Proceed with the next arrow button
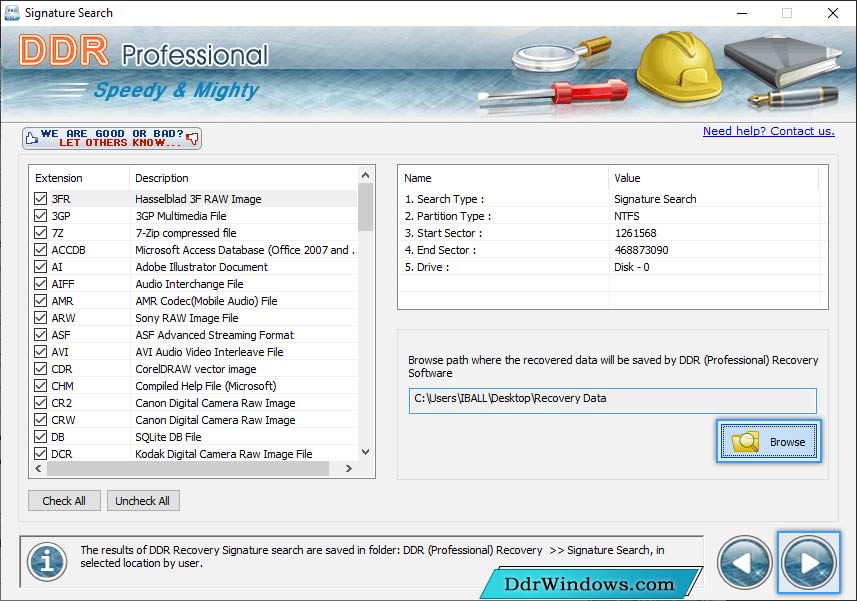The image size is (857, 601). pos(808,562)
